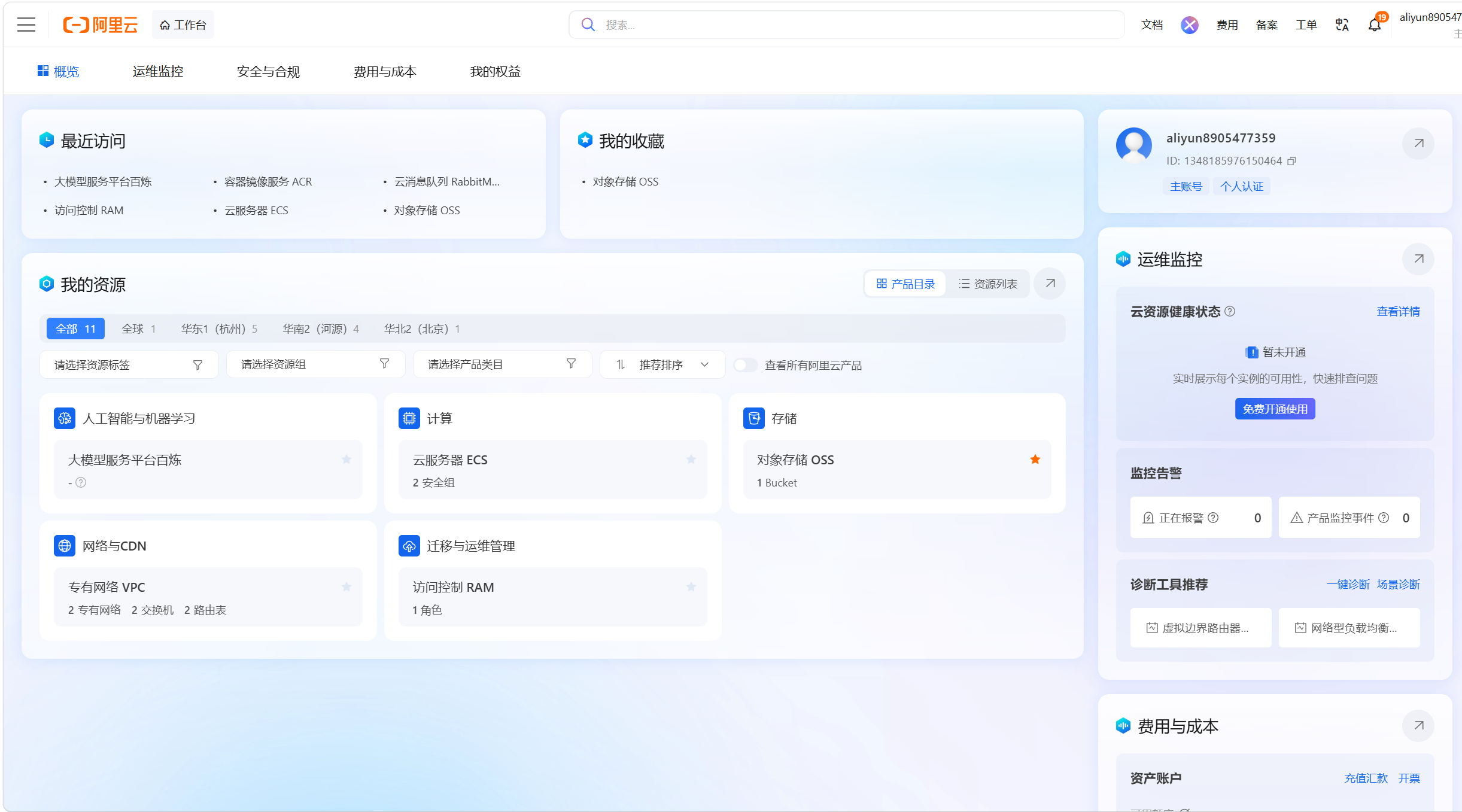Select the 概览 tab
This screenshot has width=1462, height=812.
point(58,71)
